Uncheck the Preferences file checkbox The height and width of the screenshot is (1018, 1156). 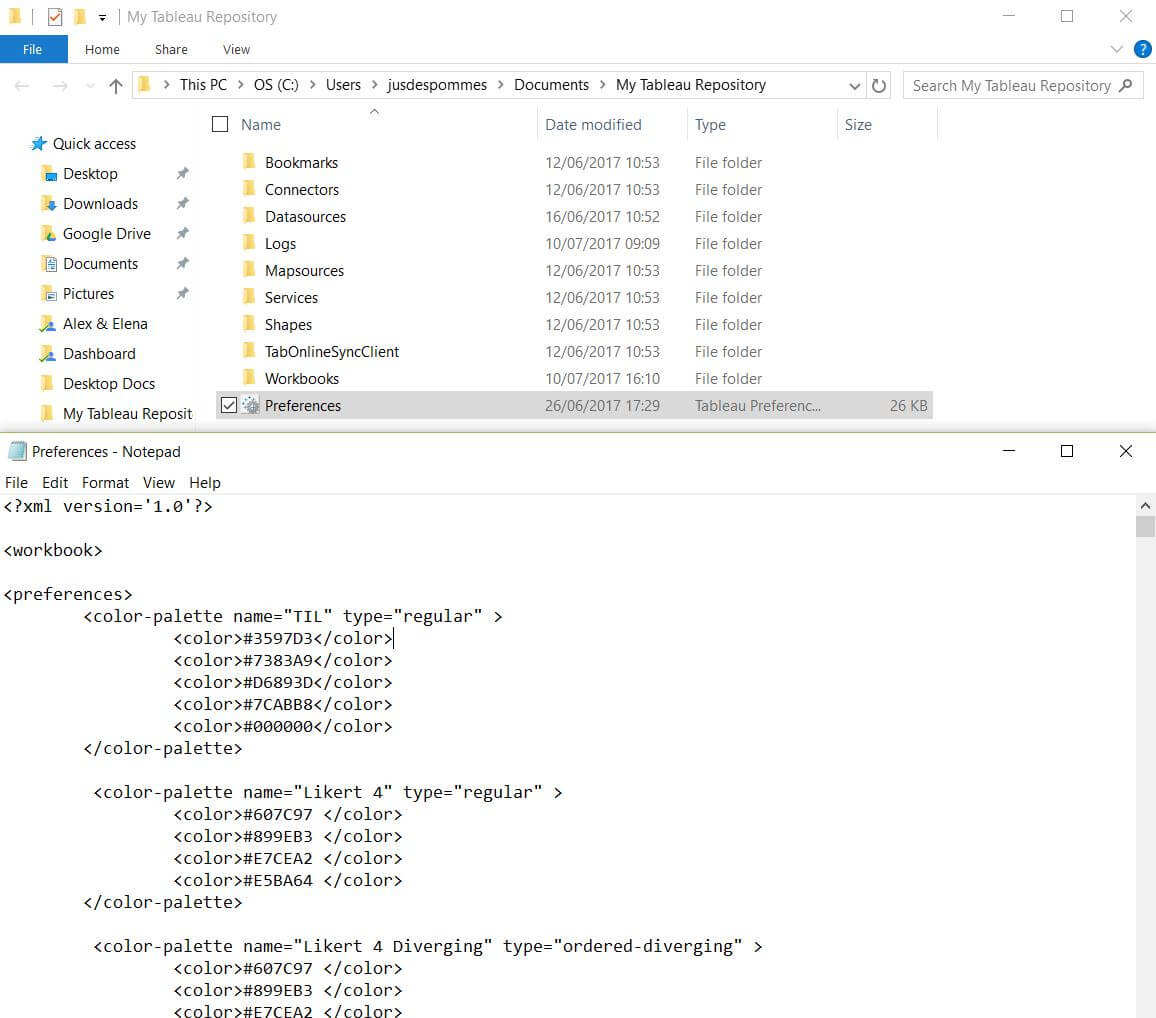pos(228,406)
